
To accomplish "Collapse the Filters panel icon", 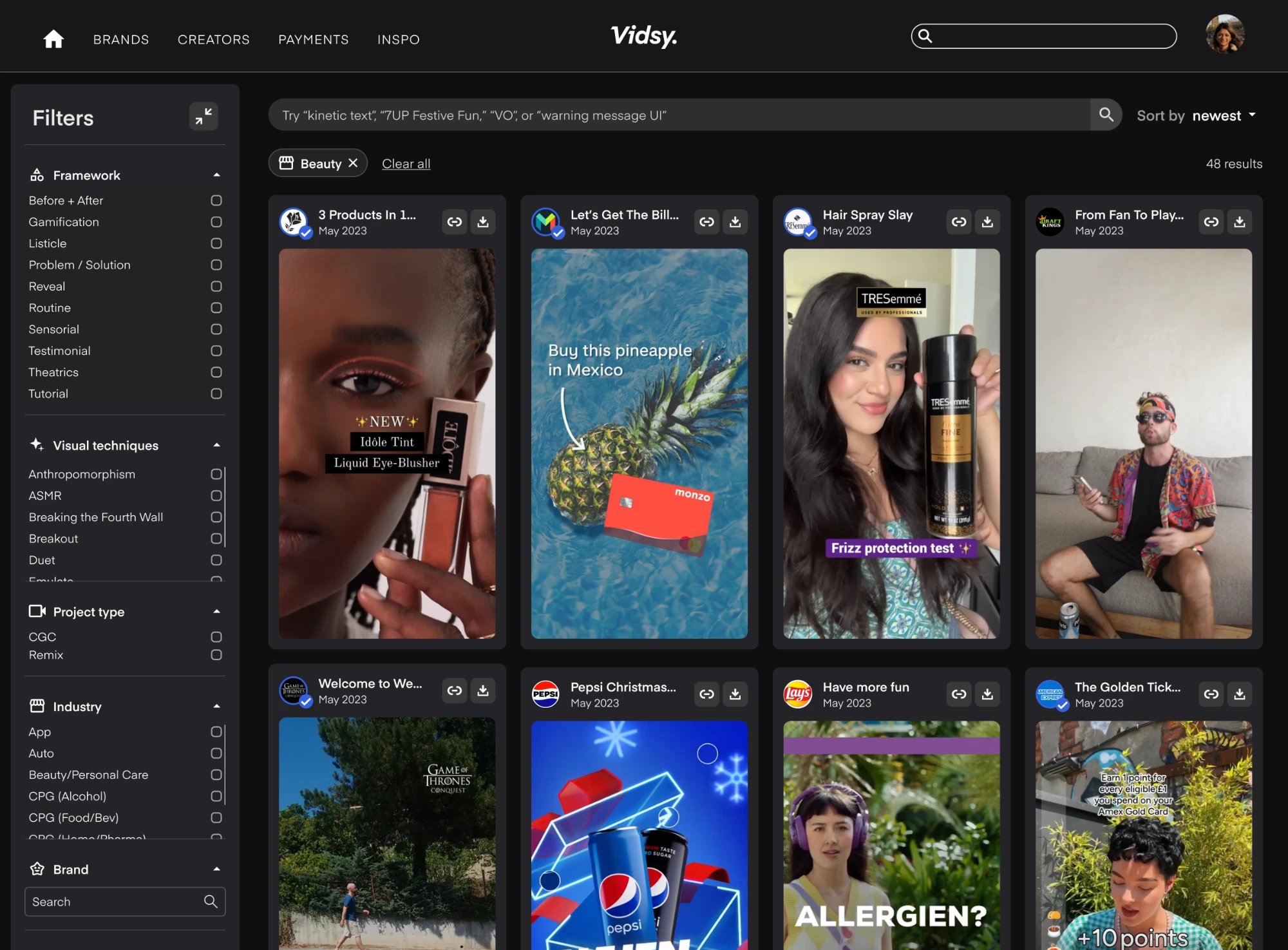I will pos(204,116).
